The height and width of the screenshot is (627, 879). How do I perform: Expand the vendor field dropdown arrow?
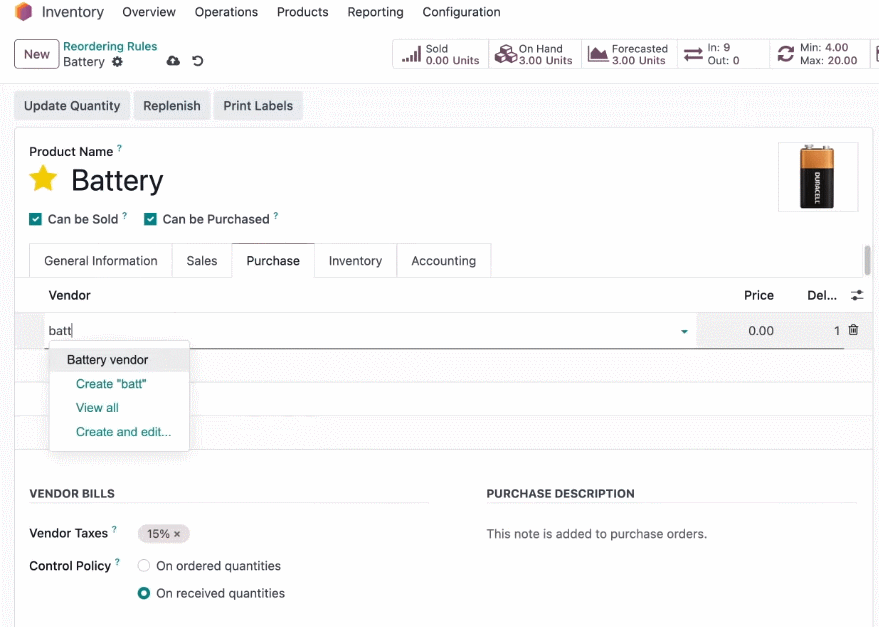coord(684,331)
